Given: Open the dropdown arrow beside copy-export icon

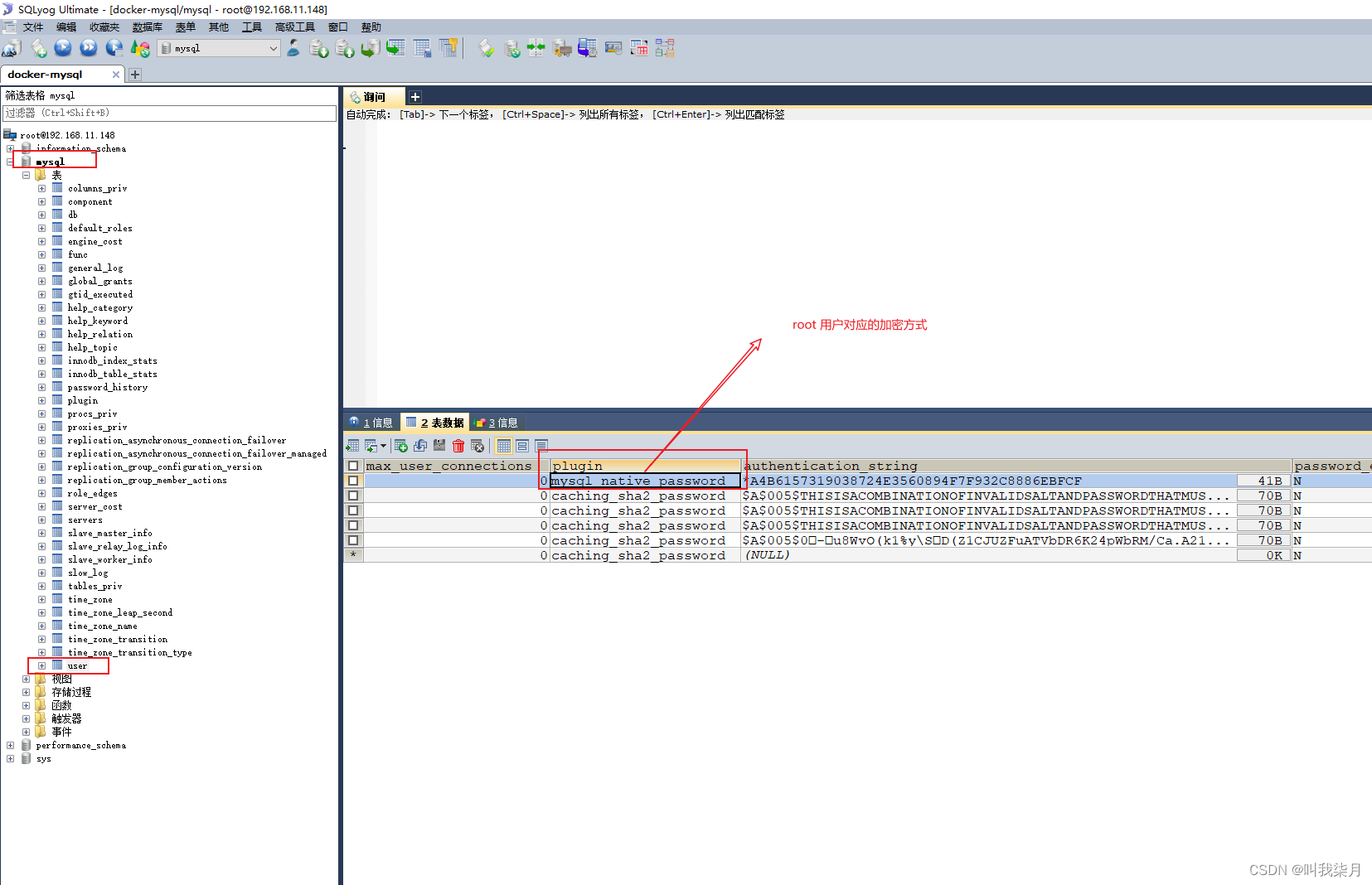Looking at the screenshot, I should pos(383,446).
